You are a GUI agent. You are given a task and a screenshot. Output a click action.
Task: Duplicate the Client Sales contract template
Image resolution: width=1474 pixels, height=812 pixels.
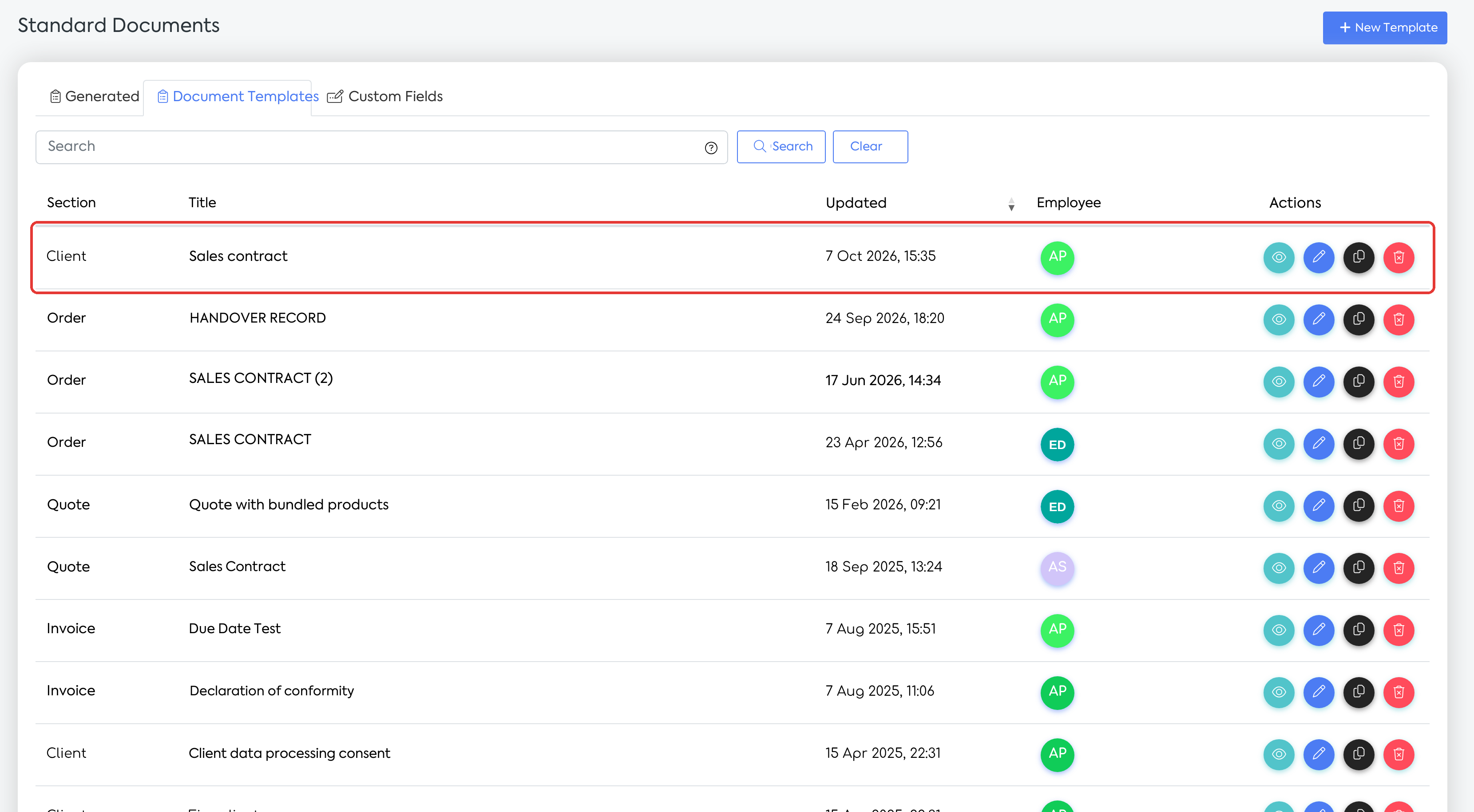(1359, 257)
